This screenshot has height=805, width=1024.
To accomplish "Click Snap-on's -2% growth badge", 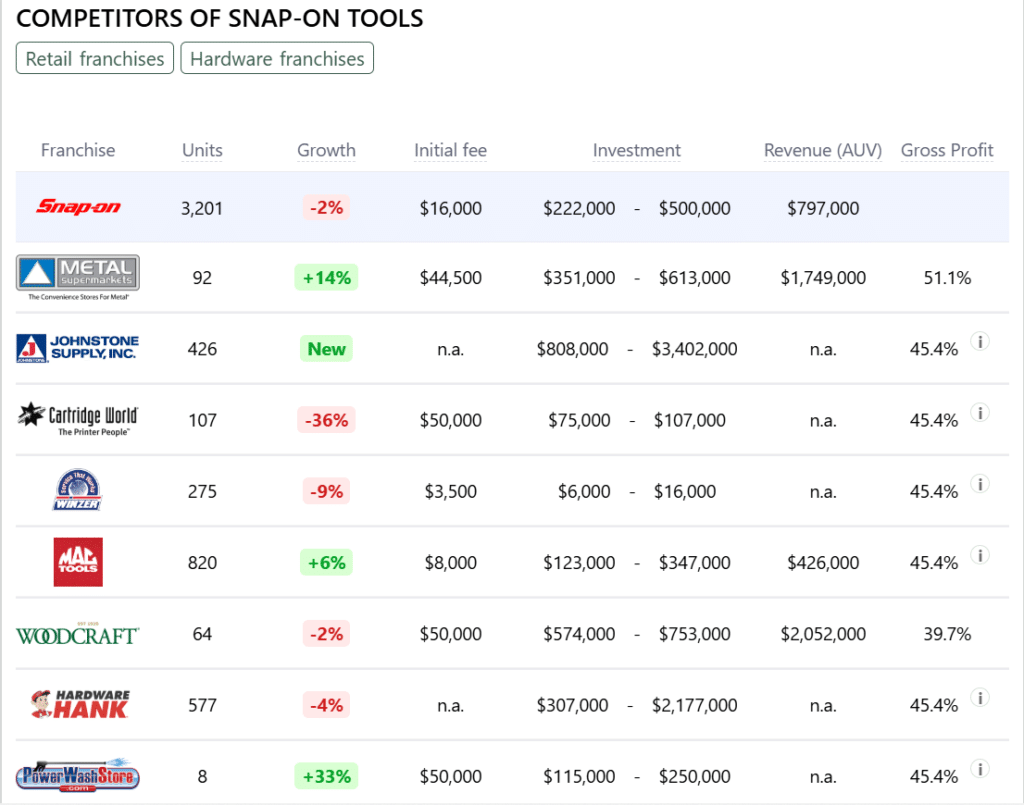I will [326, 208].
